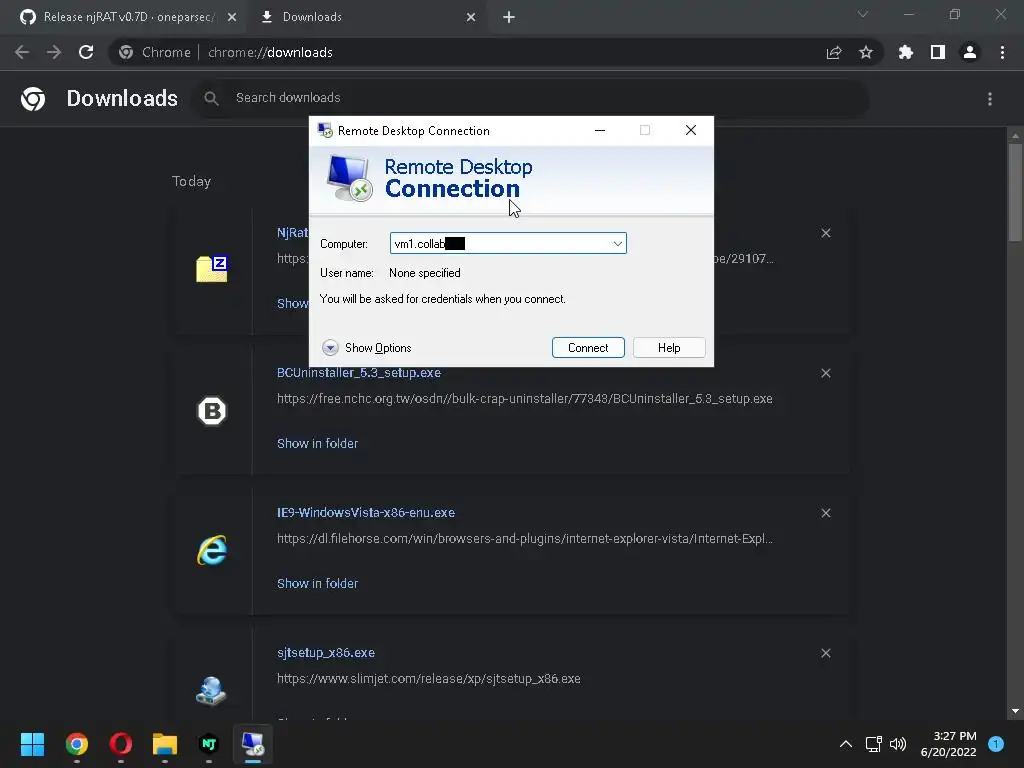Image resolution: width=1024 pixels, height=768 pixels.
Task: Click the slimjet.com source URL
Action: coord(428,679)
